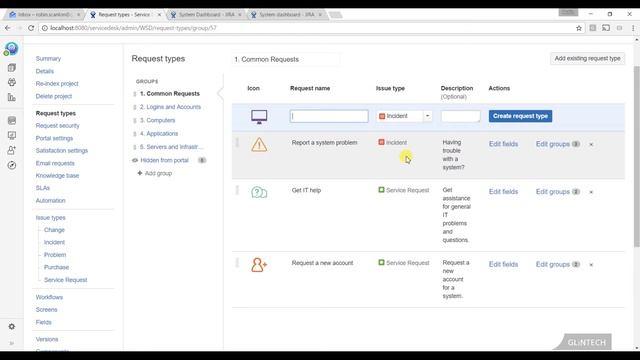Open the reports chart icon in sidebar
This screenshot has width=640, height=360.
[12, 97]
